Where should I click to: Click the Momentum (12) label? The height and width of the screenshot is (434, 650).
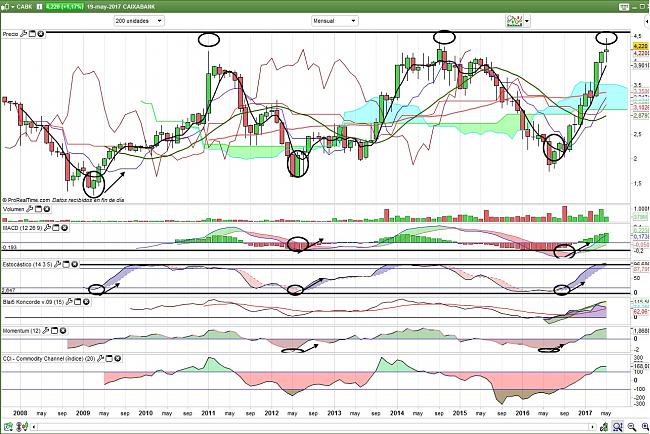click(22, 331)
